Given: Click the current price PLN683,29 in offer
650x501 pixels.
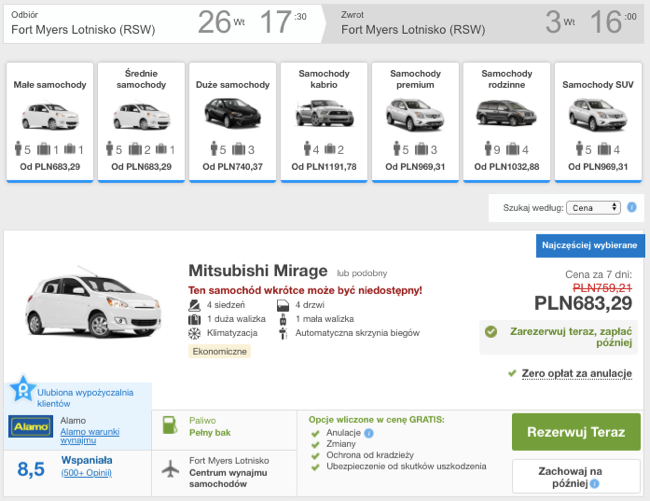Looking at the screenshot, I should [x=583, y=303].
